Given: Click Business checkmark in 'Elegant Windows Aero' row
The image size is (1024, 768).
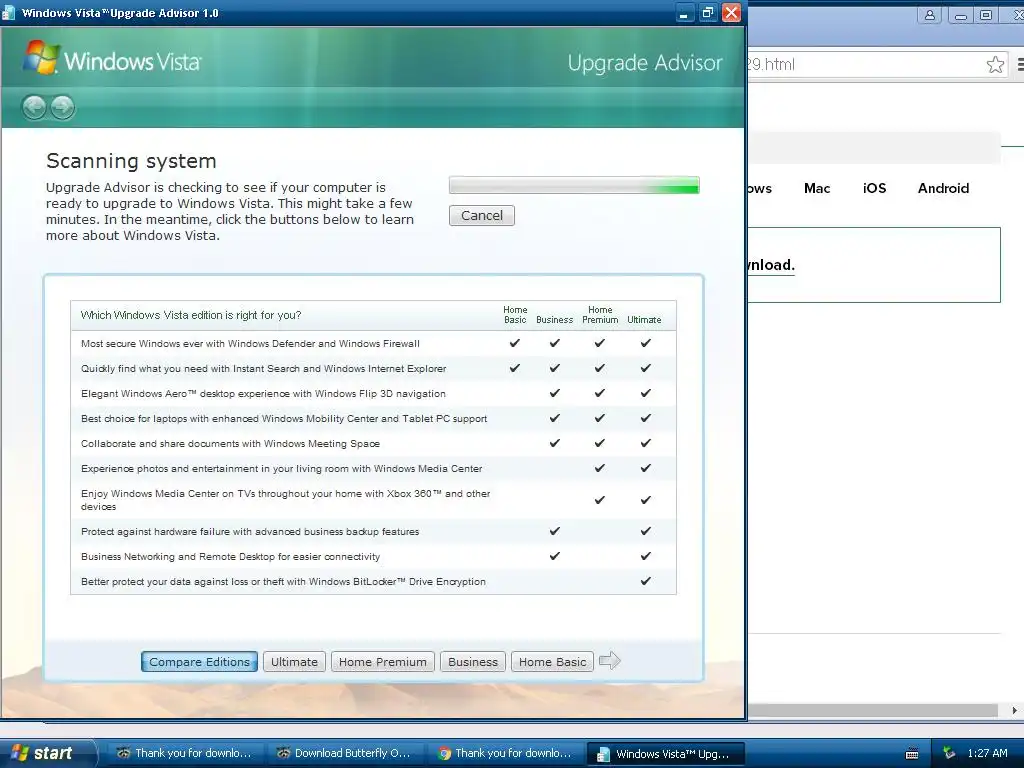Looking at the screenshot, I should pos(554,392).
